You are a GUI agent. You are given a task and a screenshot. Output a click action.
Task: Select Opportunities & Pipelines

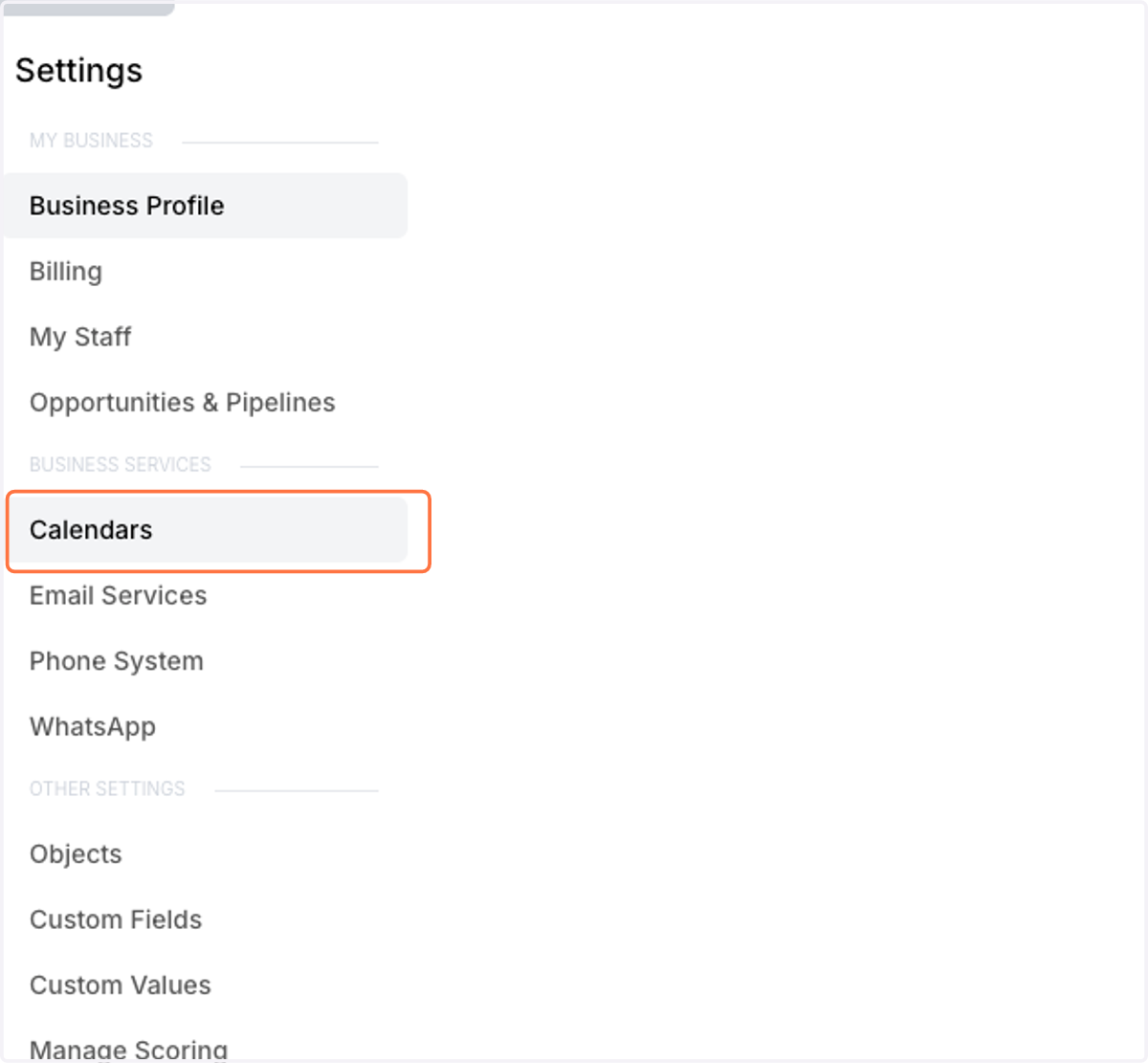(x=183, y=403)
